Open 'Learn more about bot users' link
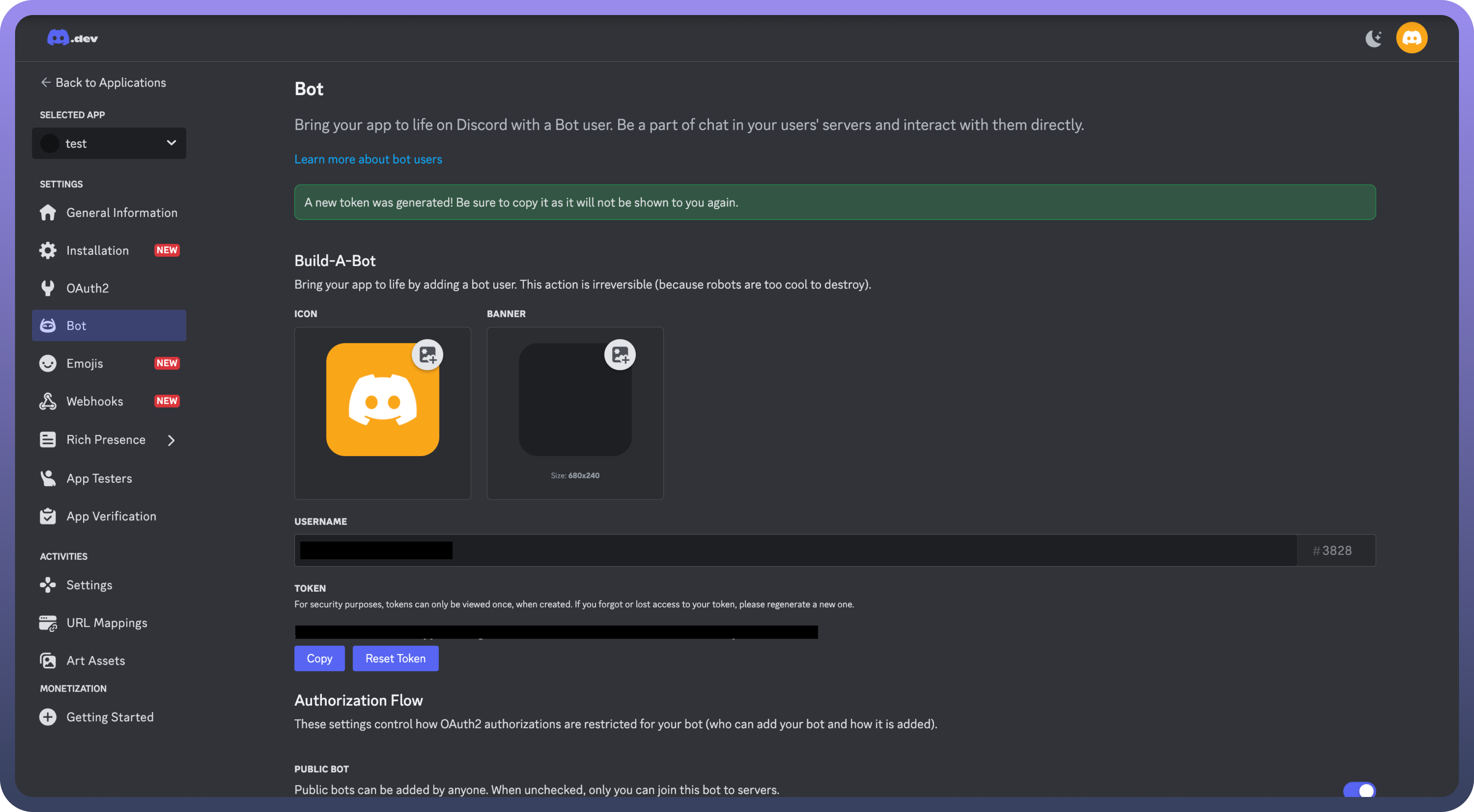This screenshot has width=1474, height=812. pos(368,159)
